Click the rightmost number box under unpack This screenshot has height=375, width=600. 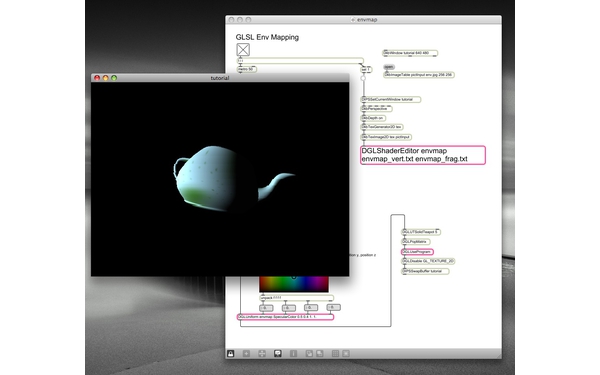coord(333,307)
